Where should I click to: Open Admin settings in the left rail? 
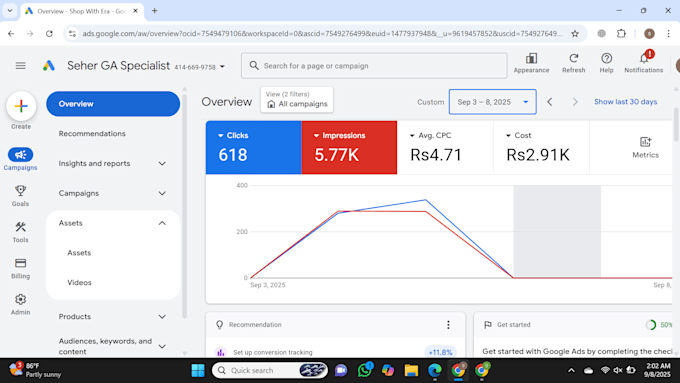tap(20, 304)
